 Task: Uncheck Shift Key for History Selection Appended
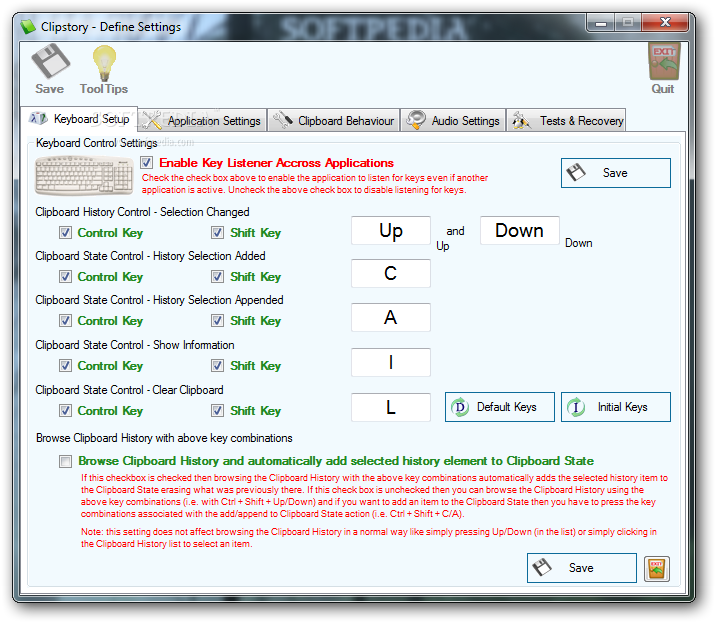click(x=217, y=321)
